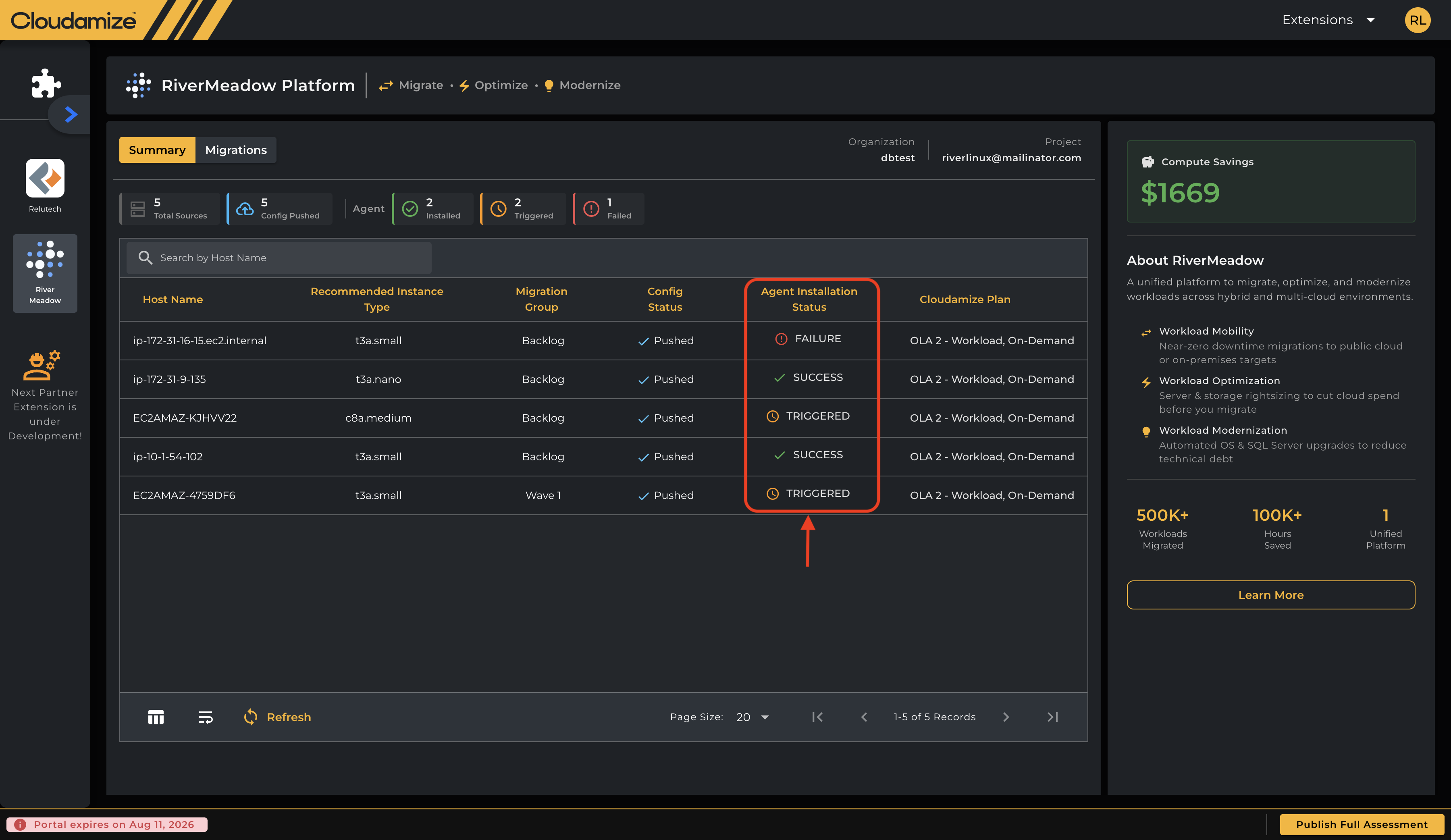
Task: Sort by Config Status column header
Action: pos(665,299)
